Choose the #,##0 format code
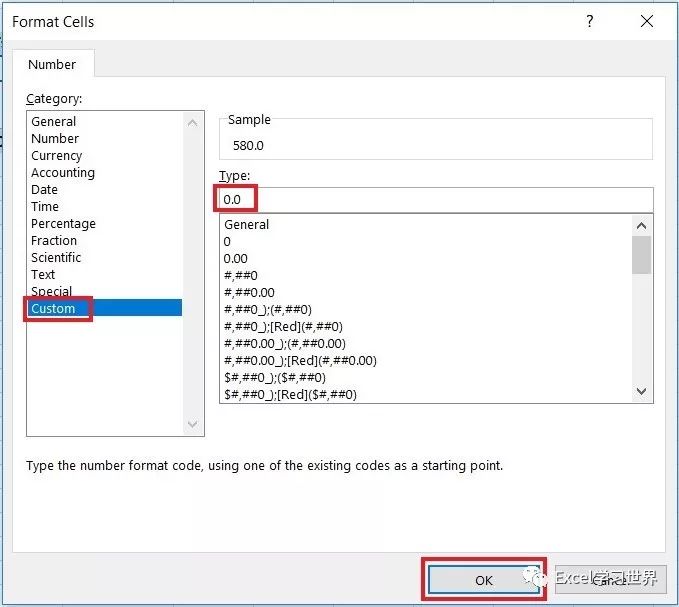Viewport: 679px width, 607px height. click(x=241, y=275)
